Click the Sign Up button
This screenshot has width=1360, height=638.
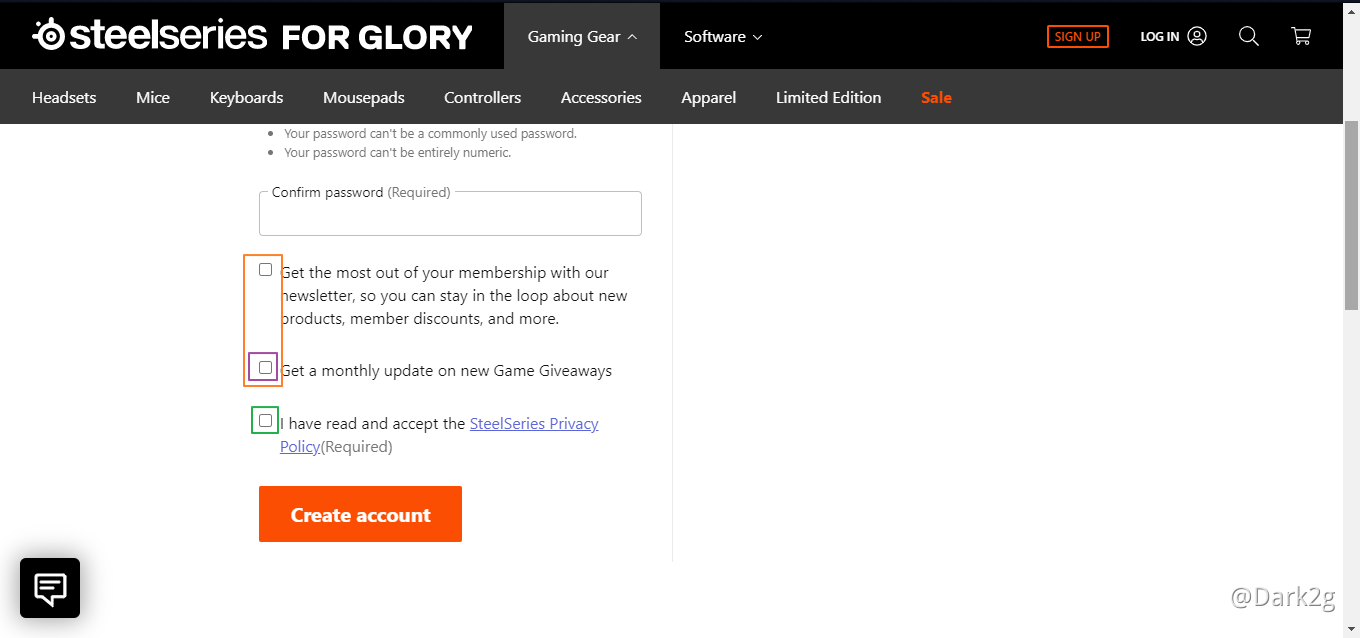coord(1077,37)
